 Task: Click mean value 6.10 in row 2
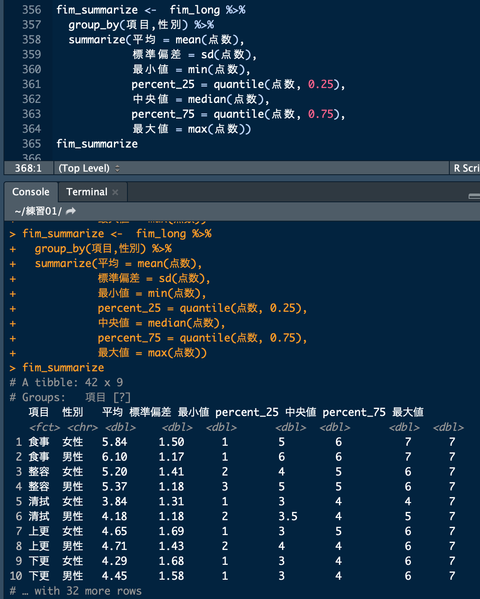pos(114,457)
